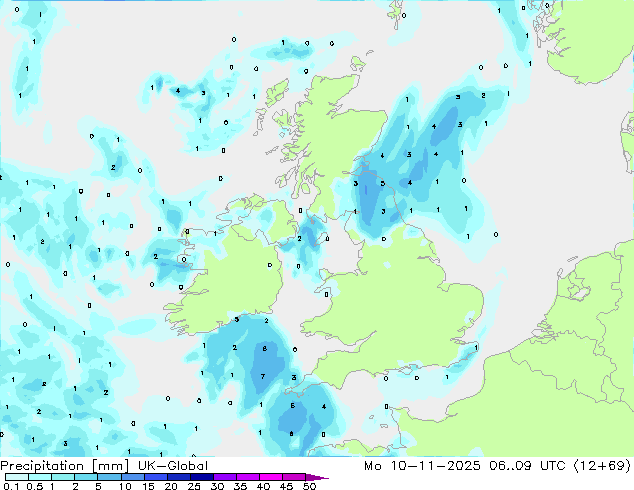Click the 10 to 15 mm legend swatch

coord(132,477)
